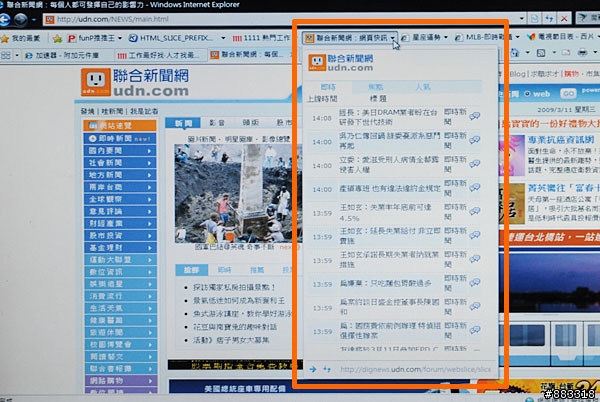The height and width of the screenshot is (402, 600).
Task: Select the 影音 tab above the photo
Action: (x=217, y=123)
